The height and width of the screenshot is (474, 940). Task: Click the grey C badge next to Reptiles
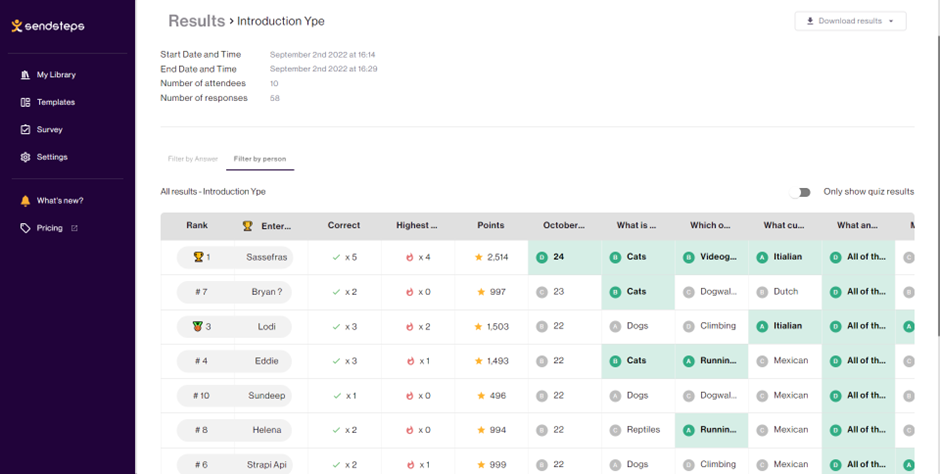pyautogui.click(x=615, y=430)
